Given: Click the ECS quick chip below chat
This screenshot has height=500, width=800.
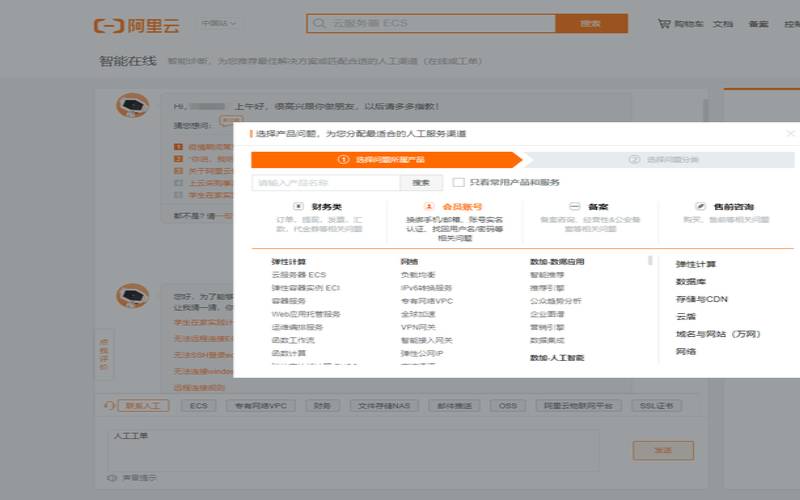Looking at the screenshot, I should click(x=198, y=406).
